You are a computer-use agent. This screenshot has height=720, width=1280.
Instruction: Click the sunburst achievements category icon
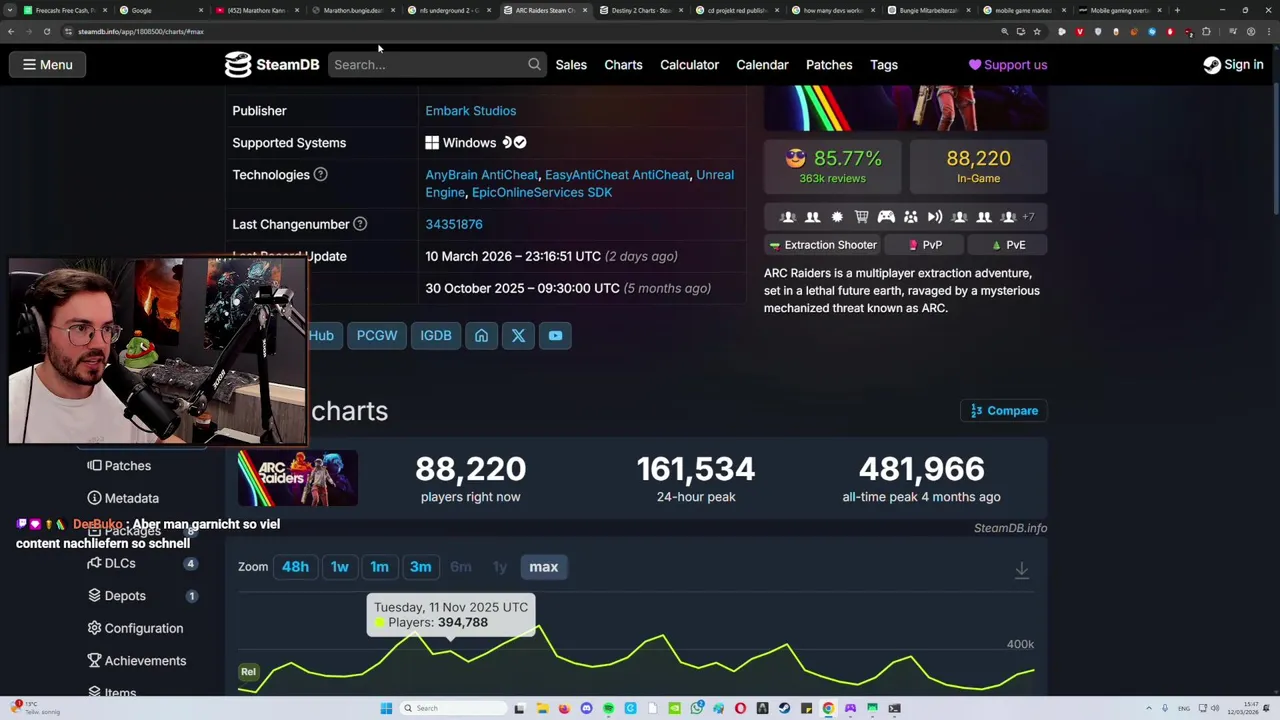[x=837, y=217]
